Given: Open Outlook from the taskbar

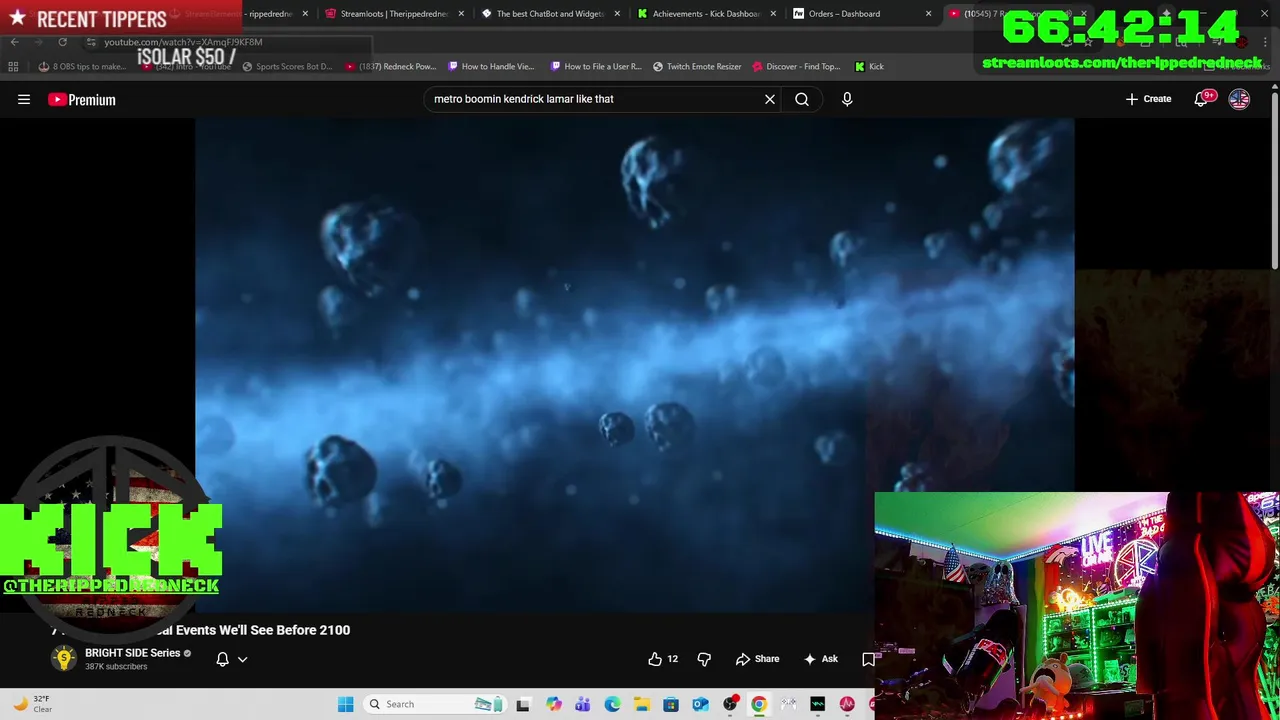Looking at the screenshot, I should click(x=701, y=704).
